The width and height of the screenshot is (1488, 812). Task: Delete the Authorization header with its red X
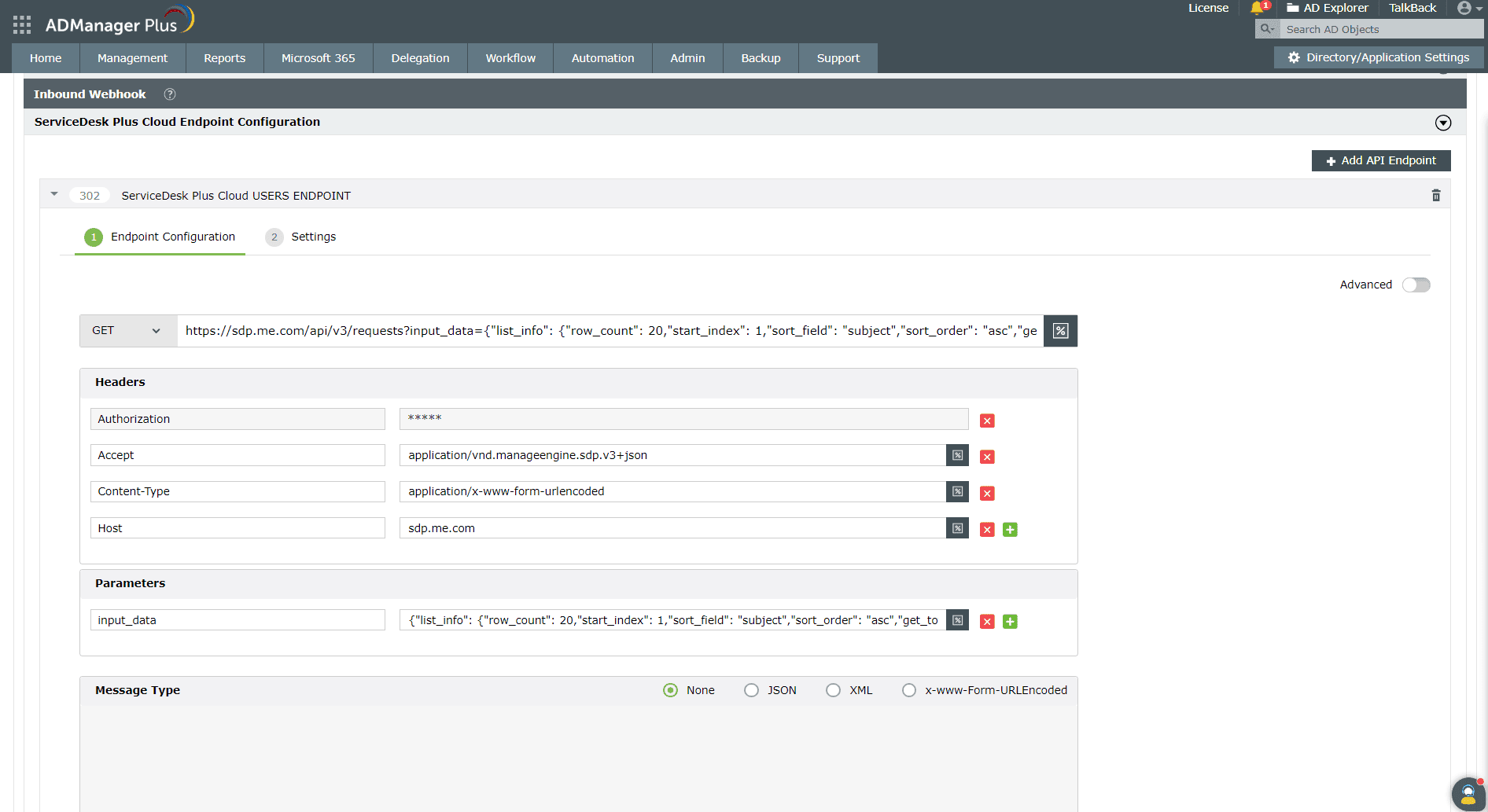point(987,421)
